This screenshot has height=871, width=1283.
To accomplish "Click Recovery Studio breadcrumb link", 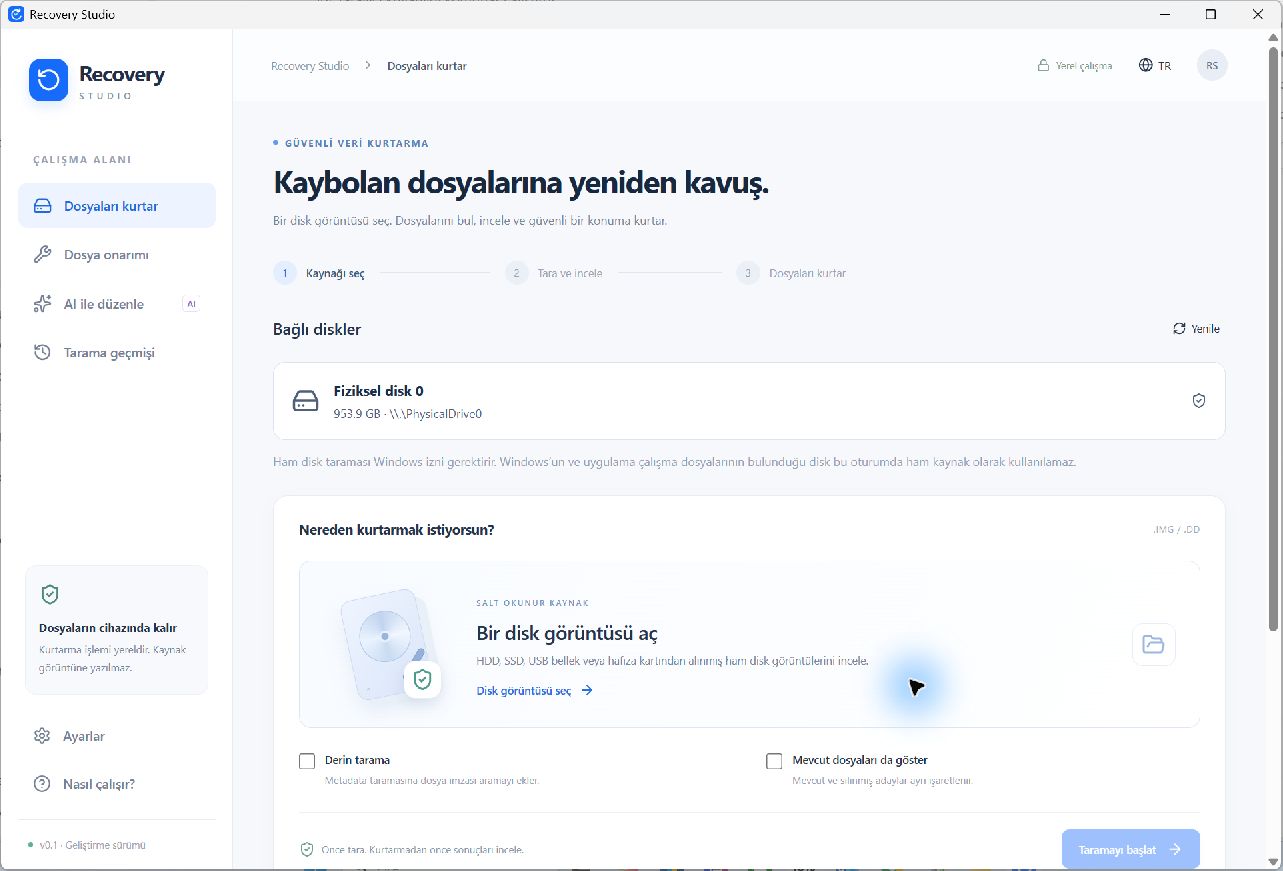I will [310, 66].
